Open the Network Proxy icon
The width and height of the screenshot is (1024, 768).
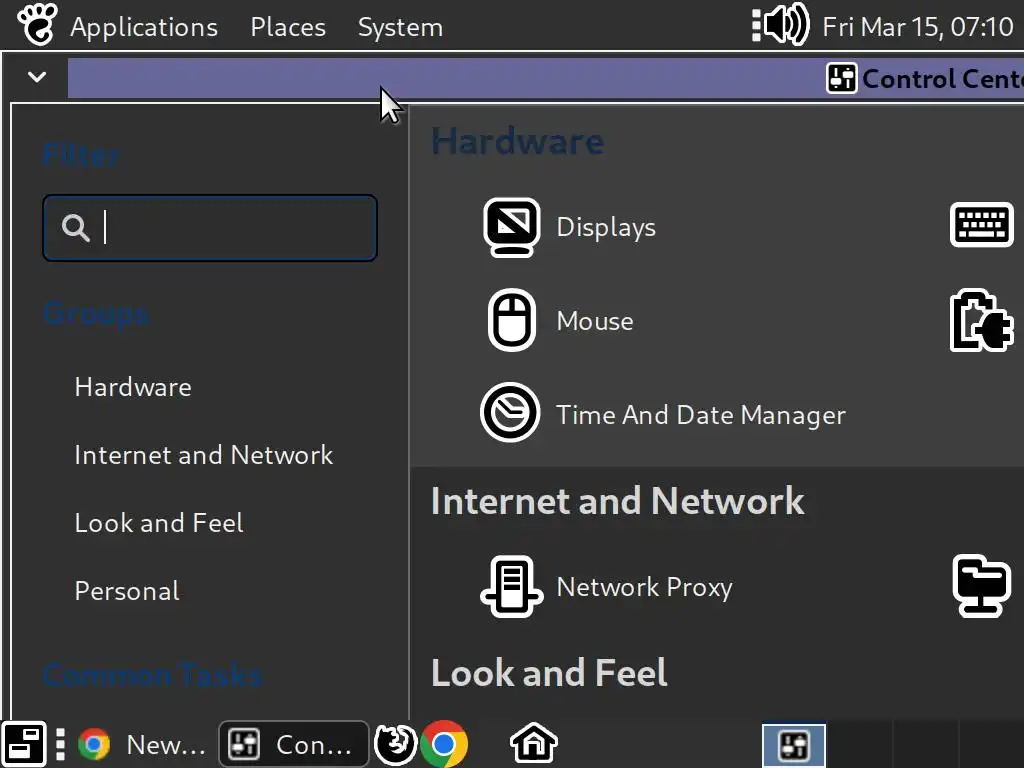coord(512,587)
